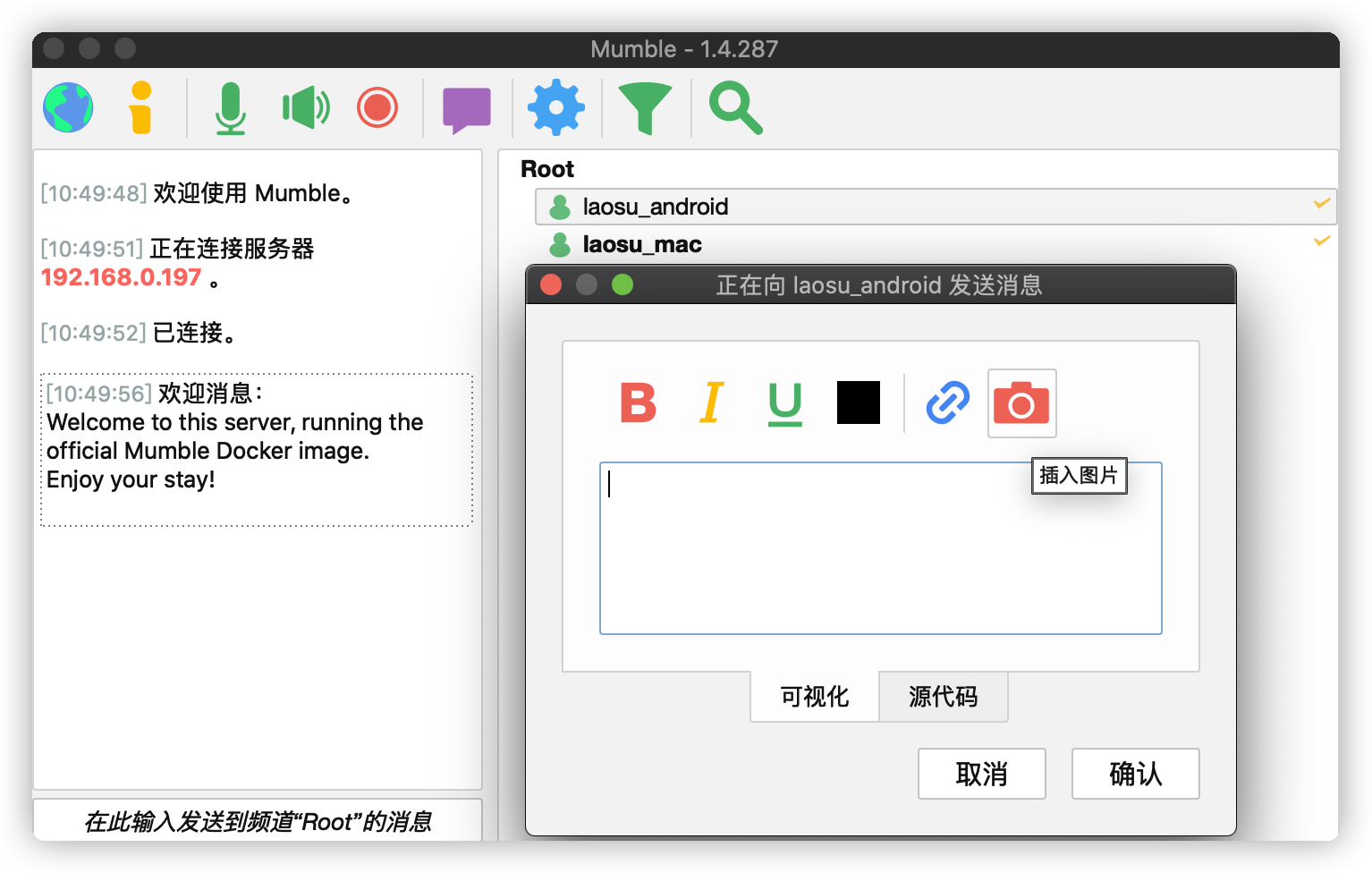The height and width of the screenshot is (873, 1372).
Task: Insert image with the camera icon
Action: (x=1021, y=403)
